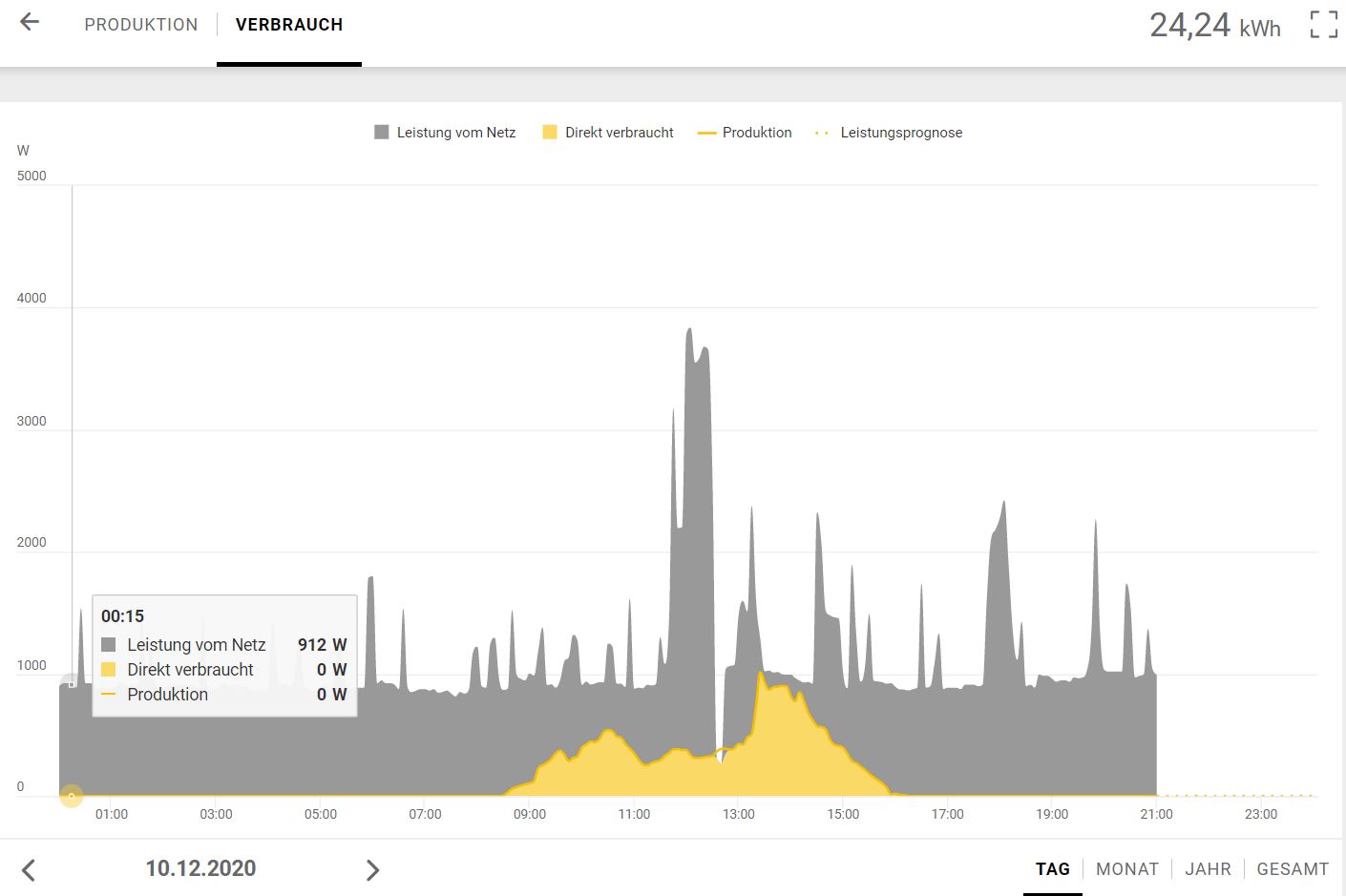Click the 'Produktion' row in the tooltip

[x=224, y=695]
